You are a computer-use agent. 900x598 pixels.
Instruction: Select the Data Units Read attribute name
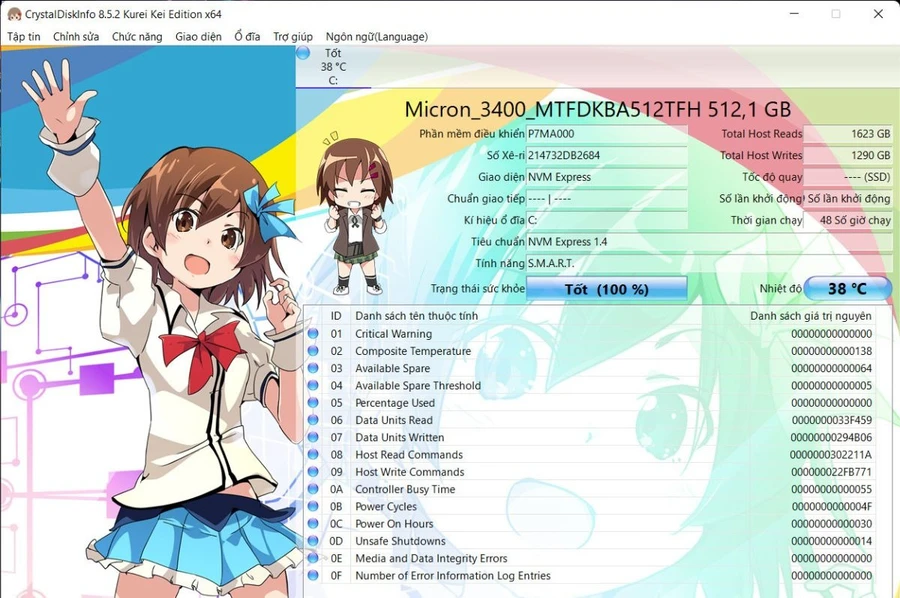394,420
